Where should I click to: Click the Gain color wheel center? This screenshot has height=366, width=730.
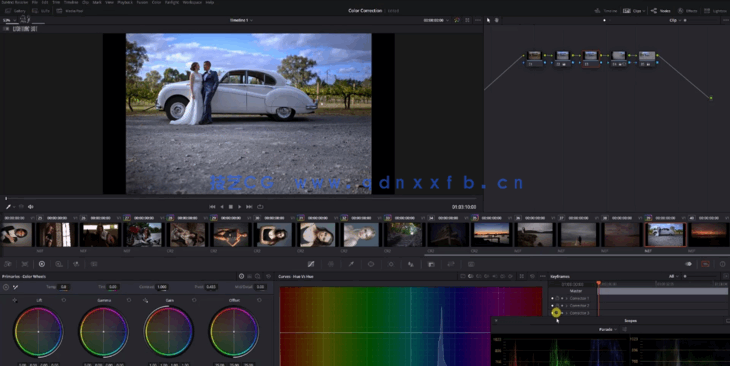169,332
